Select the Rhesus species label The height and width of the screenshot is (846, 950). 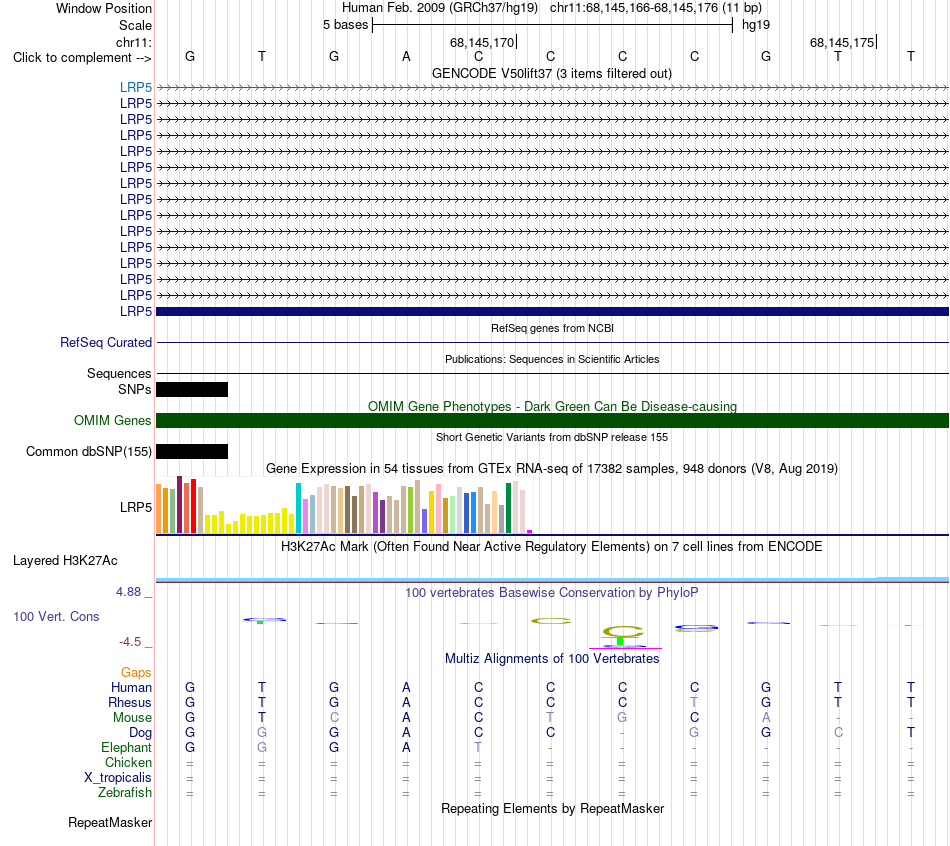pyautogui.click(x=130, y=702)
